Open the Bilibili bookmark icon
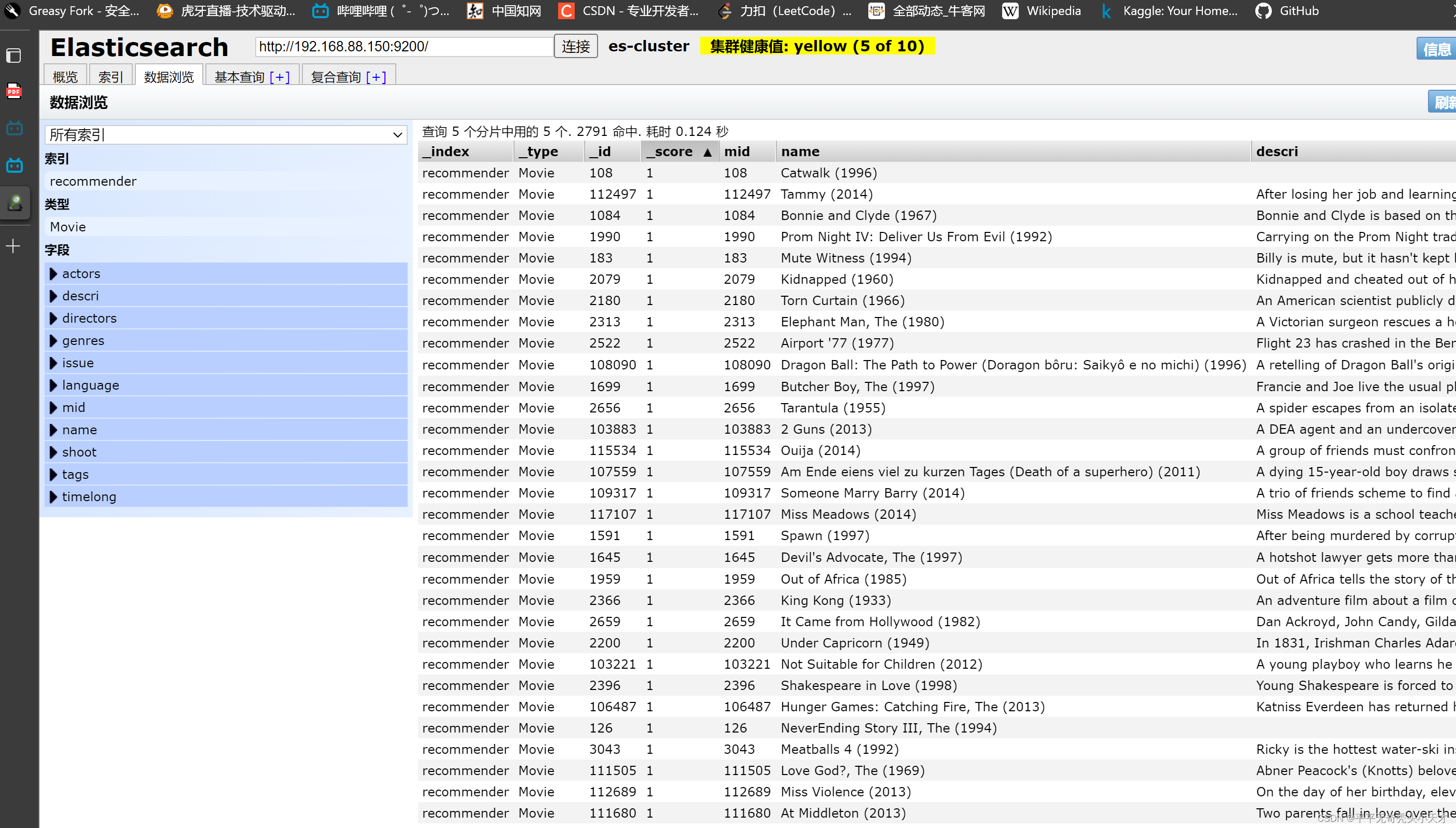This screenshot has width=1456, height=828. point(321,11)
